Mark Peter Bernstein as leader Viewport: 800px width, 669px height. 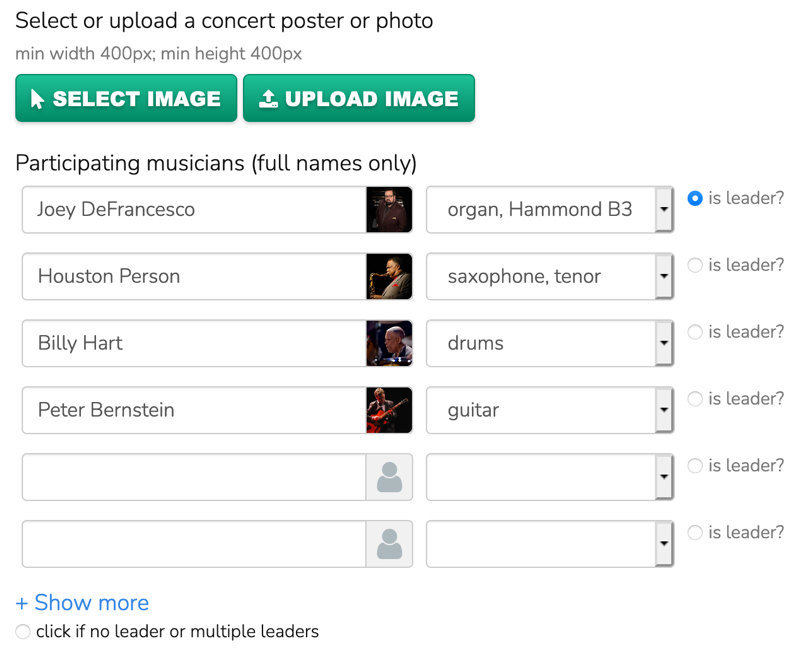click(695, 400)
